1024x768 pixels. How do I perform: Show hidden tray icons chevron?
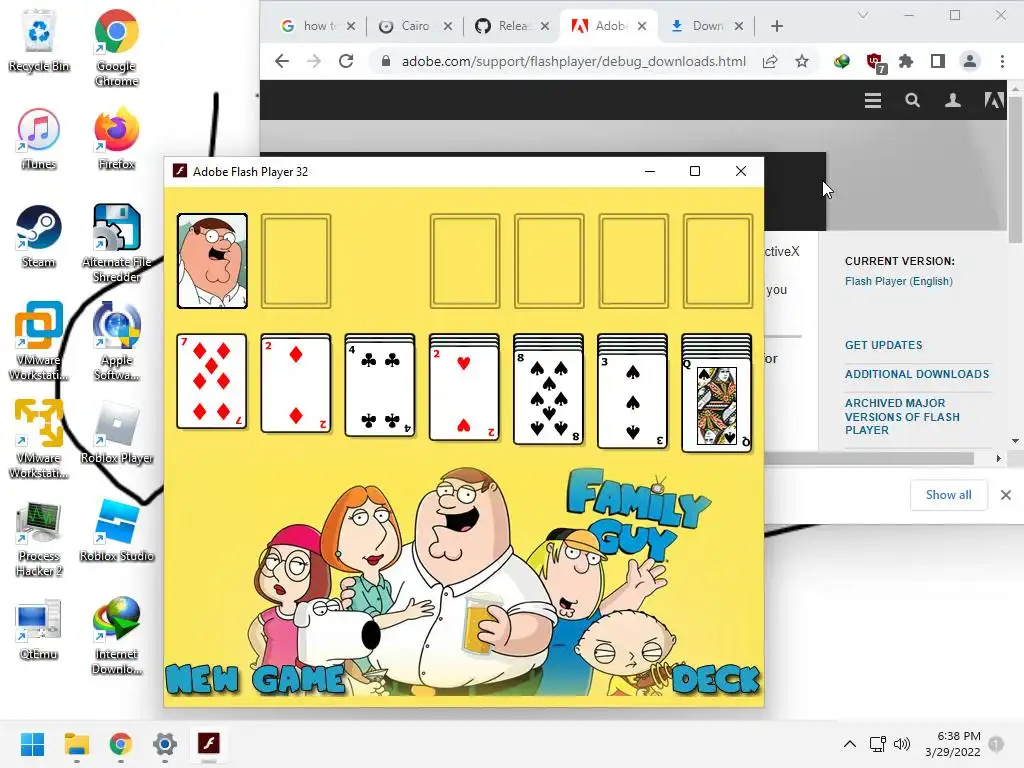(850, 744)
